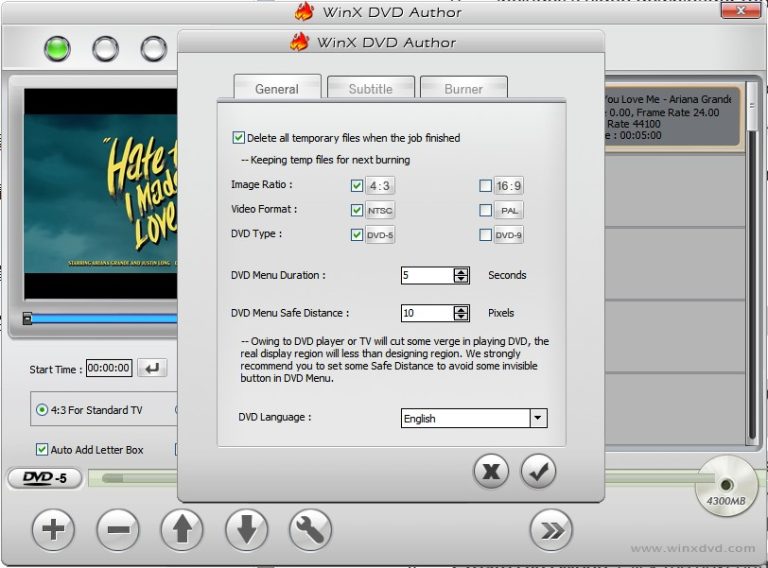The width and height of the screenshot is (768, 568).
Task: Move the selected clip up
Action: [182, 529]
